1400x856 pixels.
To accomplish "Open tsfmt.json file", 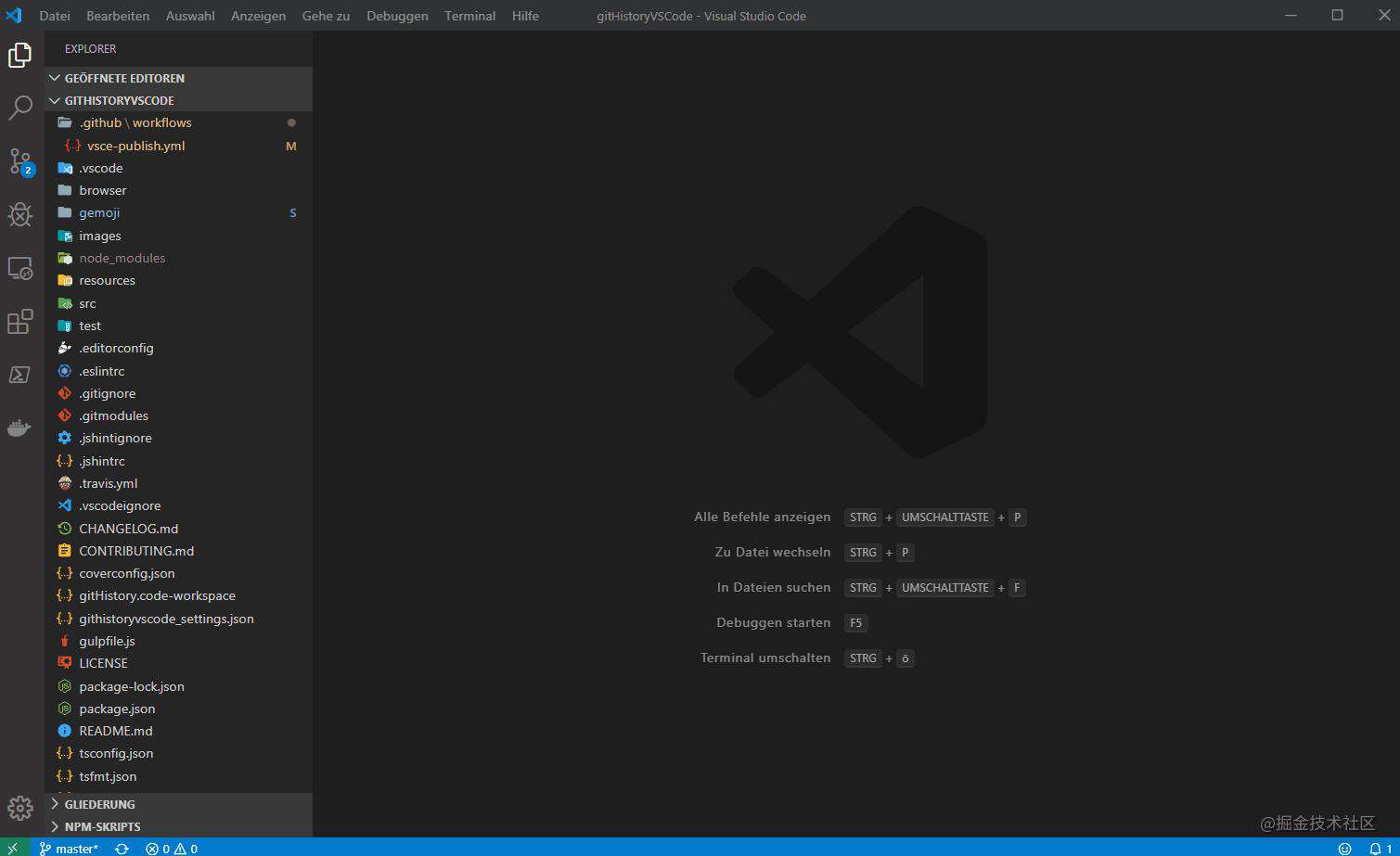I will 178,776.
